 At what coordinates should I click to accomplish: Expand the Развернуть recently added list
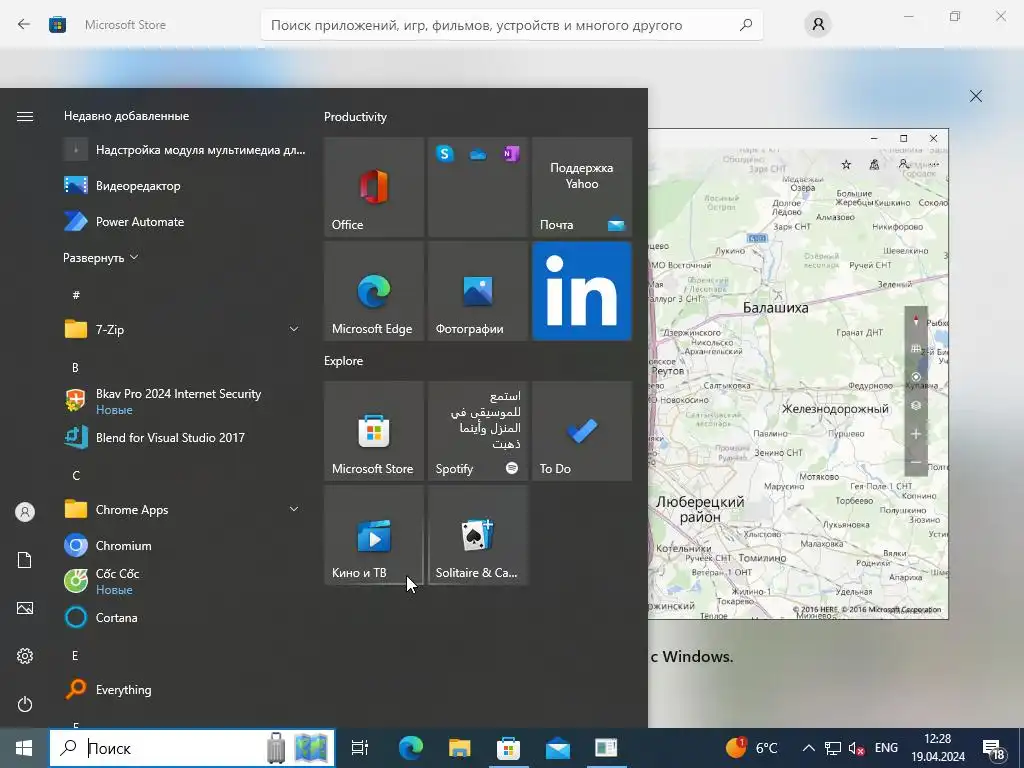101,258
